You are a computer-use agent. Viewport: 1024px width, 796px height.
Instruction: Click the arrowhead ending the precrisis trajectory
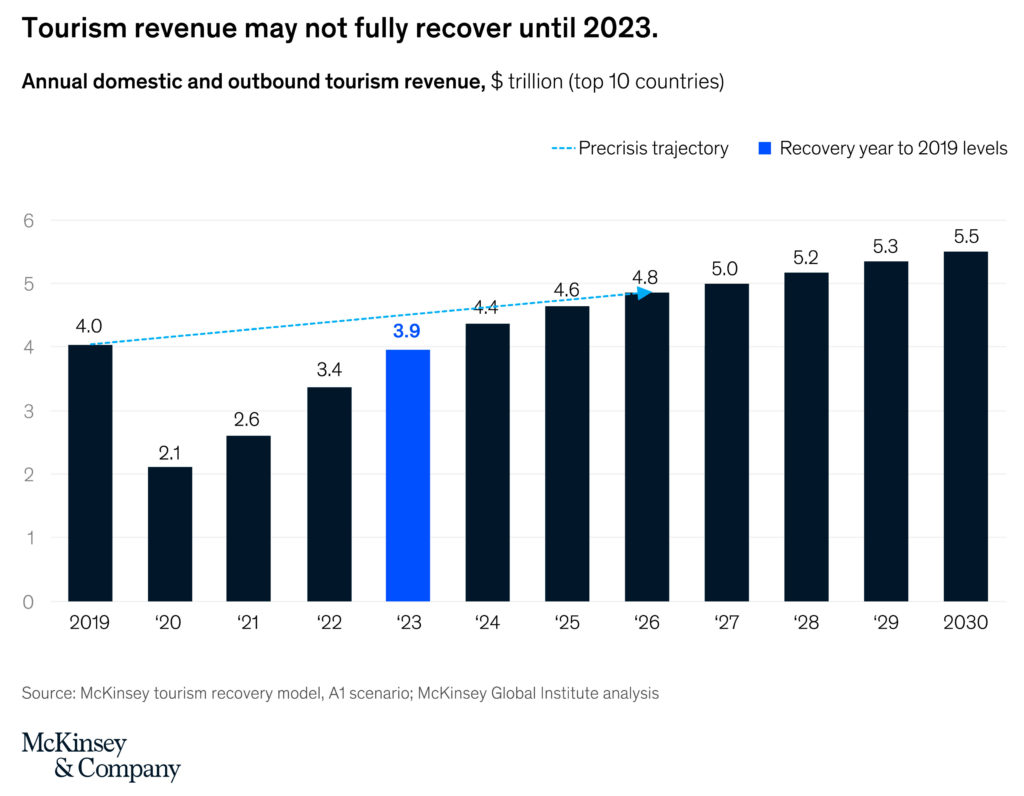pos(645,293)
